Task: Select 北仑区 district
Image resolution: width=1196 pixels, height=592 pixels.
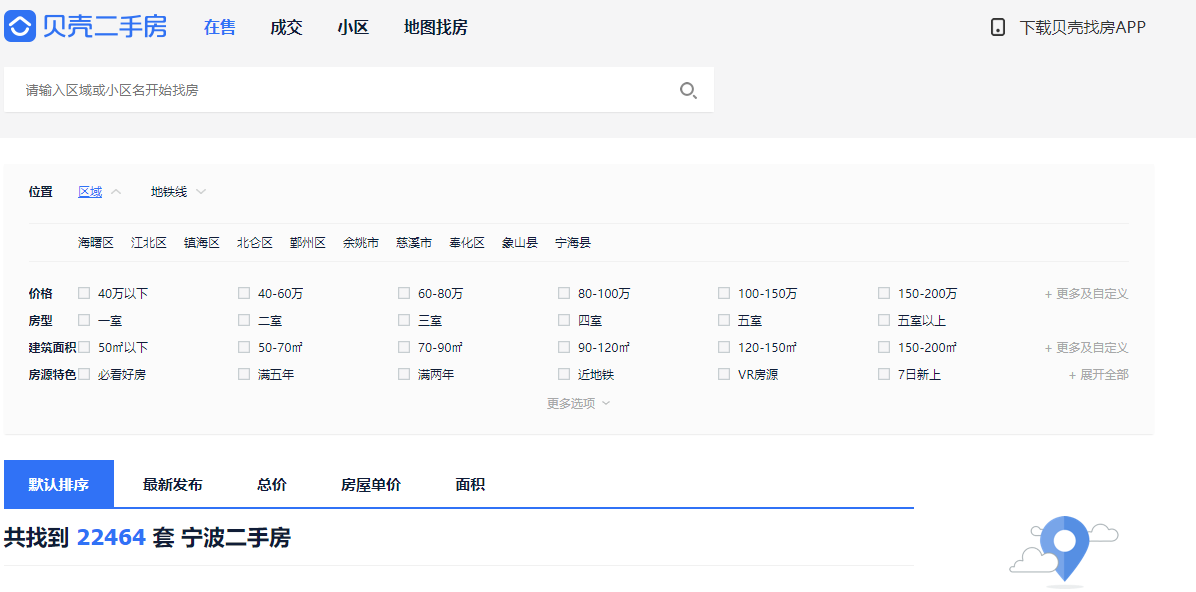Action: 255,243
